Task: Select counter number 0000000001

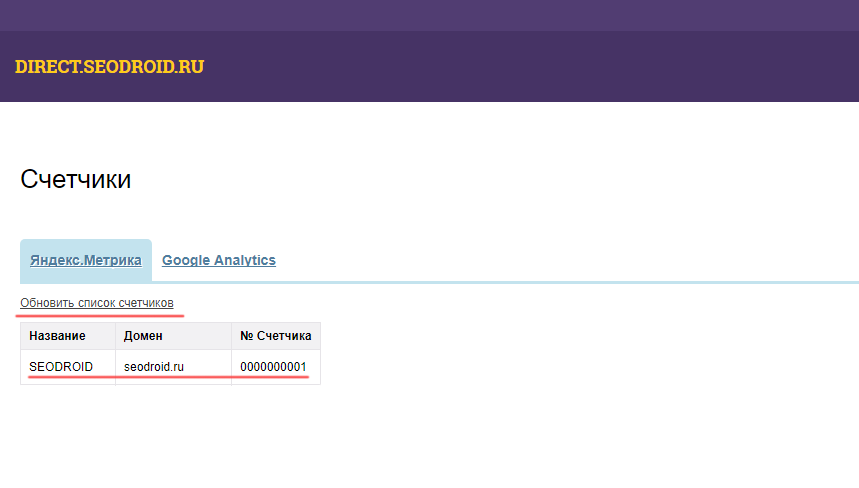Action: [273, 367]
